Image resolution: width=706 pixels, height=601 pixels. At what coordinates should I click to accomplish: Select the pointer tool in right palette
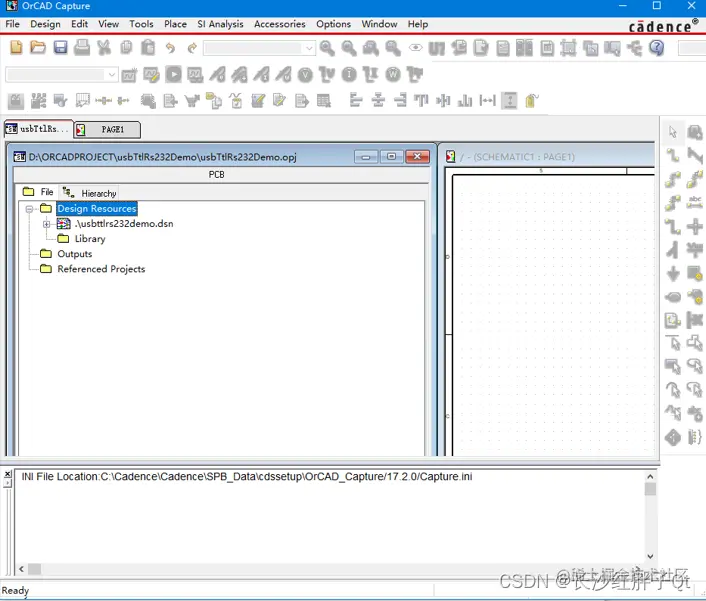[x=673, y=132]
